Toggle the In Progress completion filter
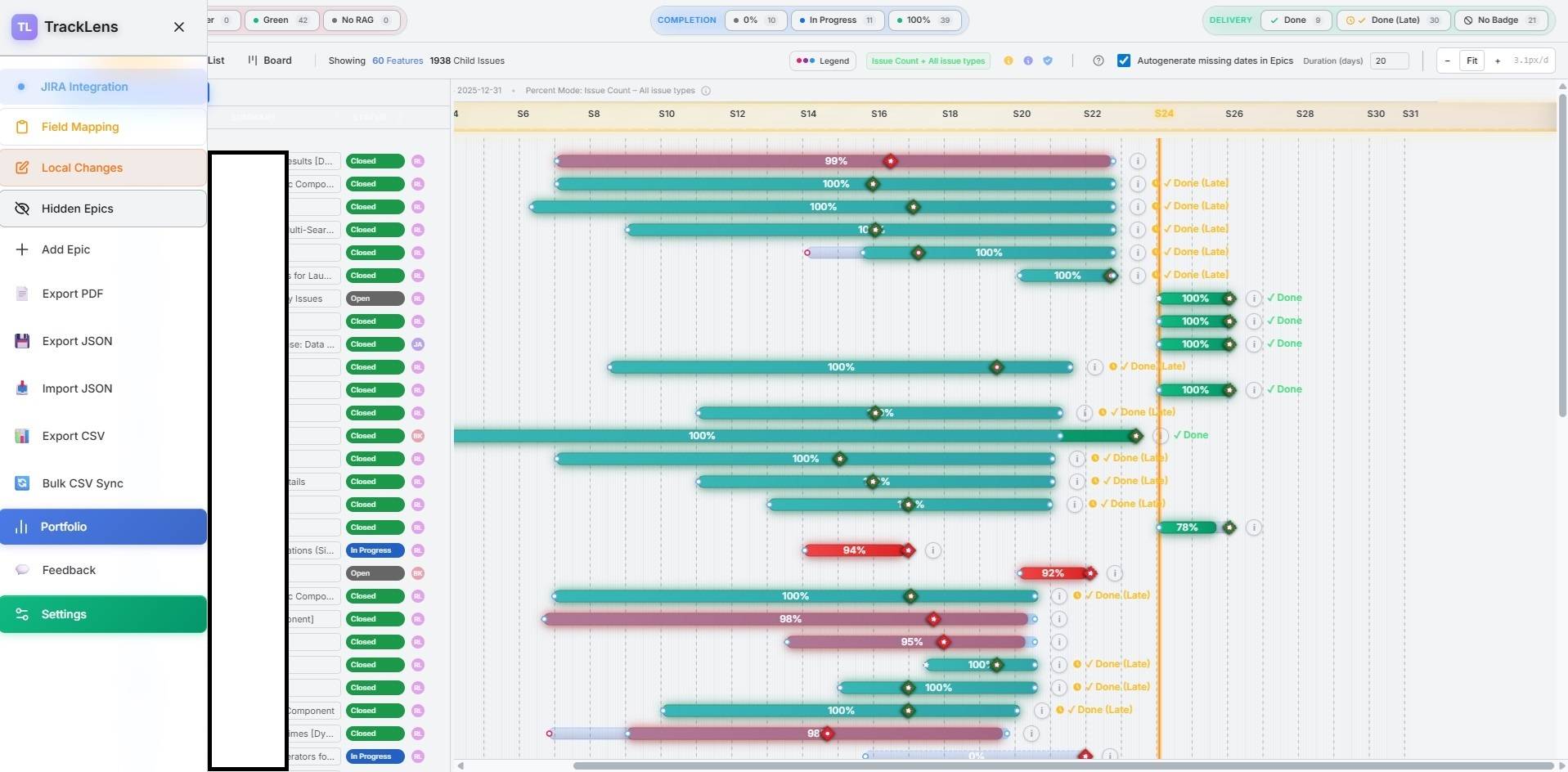The height and width of the screenshot is (772, 1568). click(836, 20)
